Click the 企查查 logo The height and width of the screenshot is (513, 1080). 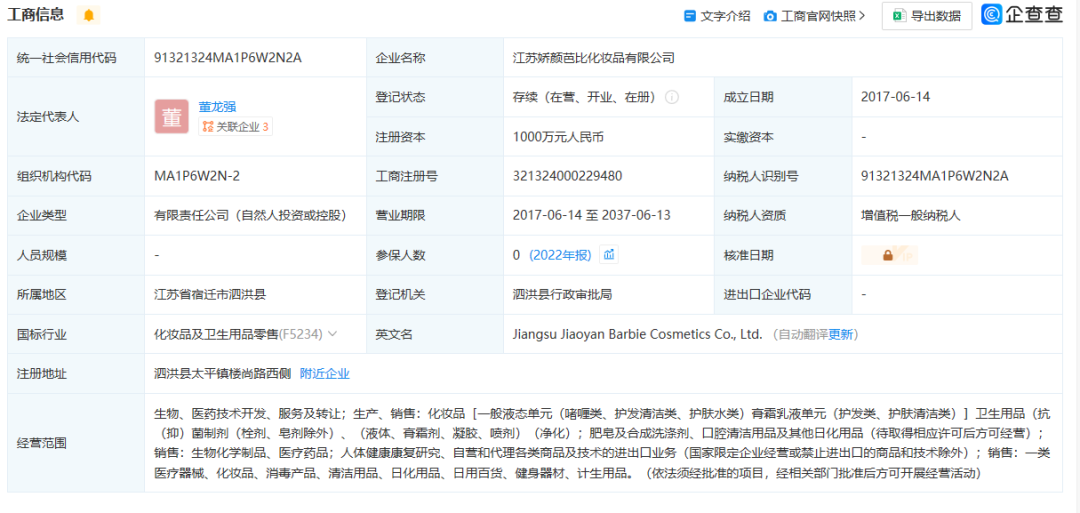(1022, 15)
